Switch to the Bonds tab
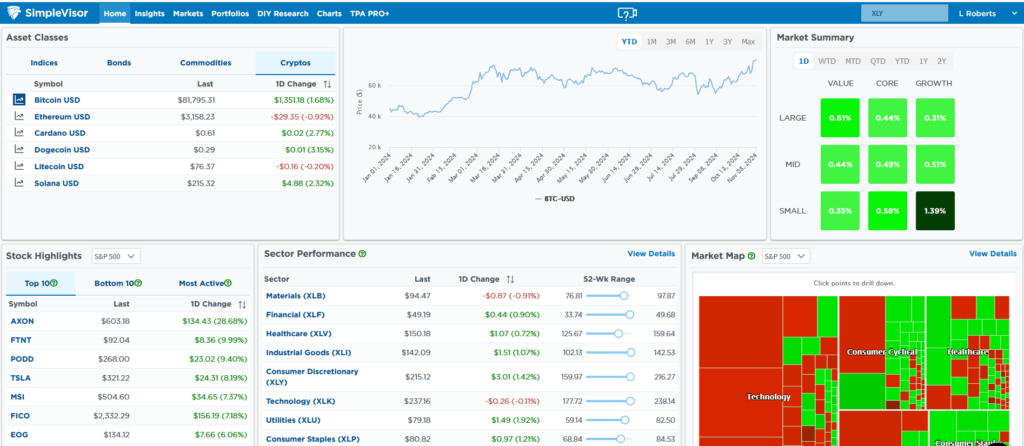Screen dimensions: 1024x446 [x=119, y=63]
